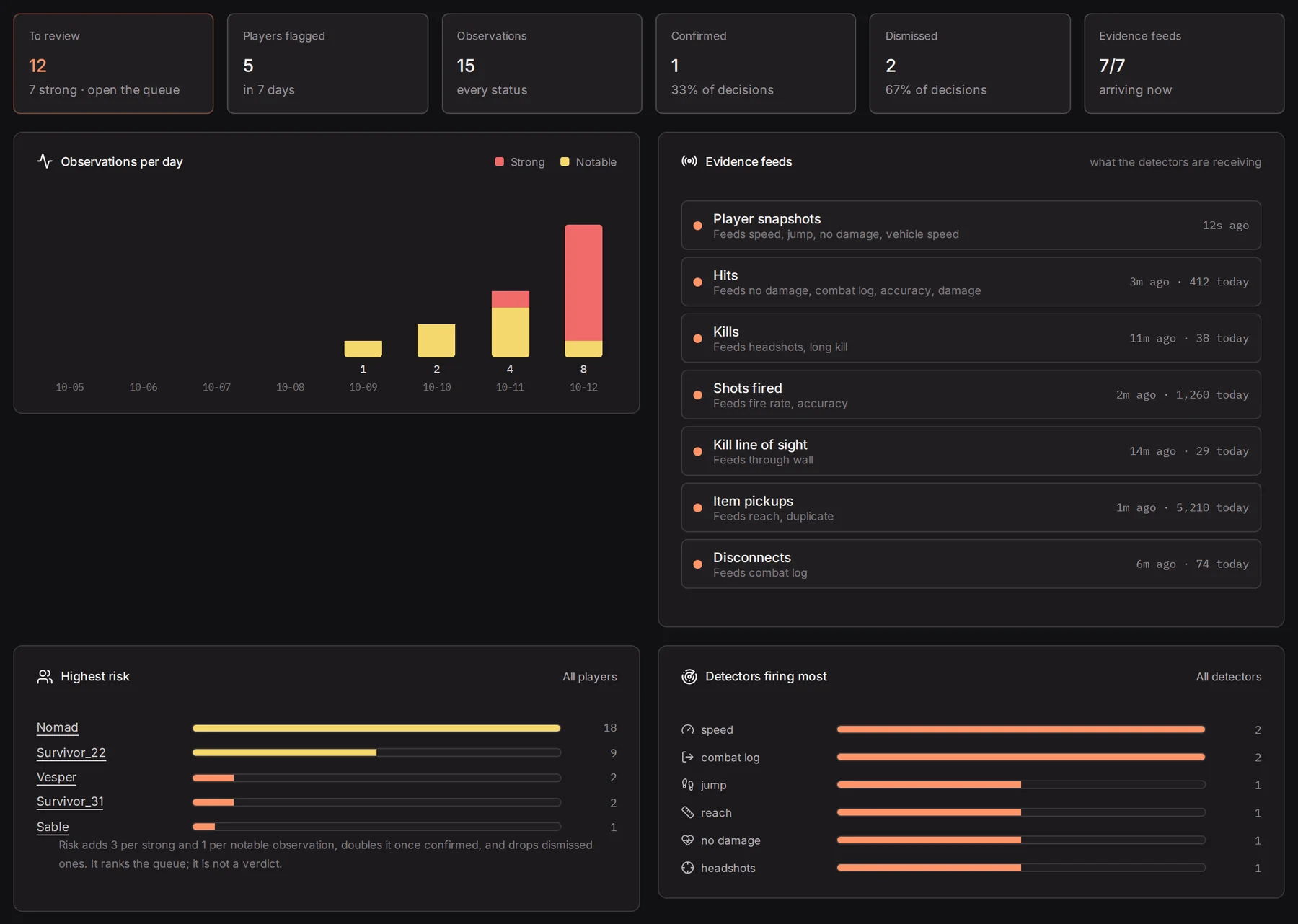Screen dimensions: 1298x924
Task: Click the 10-11 chart bar
Action: pyautogui.click(x=511, y=324)
